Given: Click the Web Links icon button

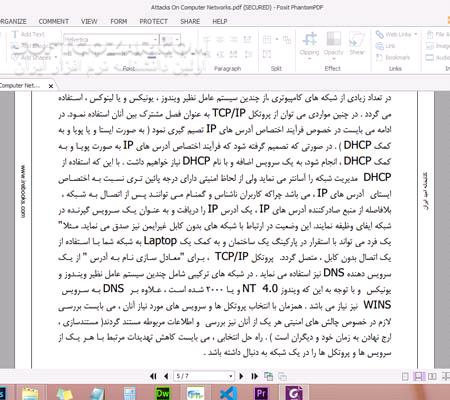Looking at the screenshot, I should tap(380, 34).
